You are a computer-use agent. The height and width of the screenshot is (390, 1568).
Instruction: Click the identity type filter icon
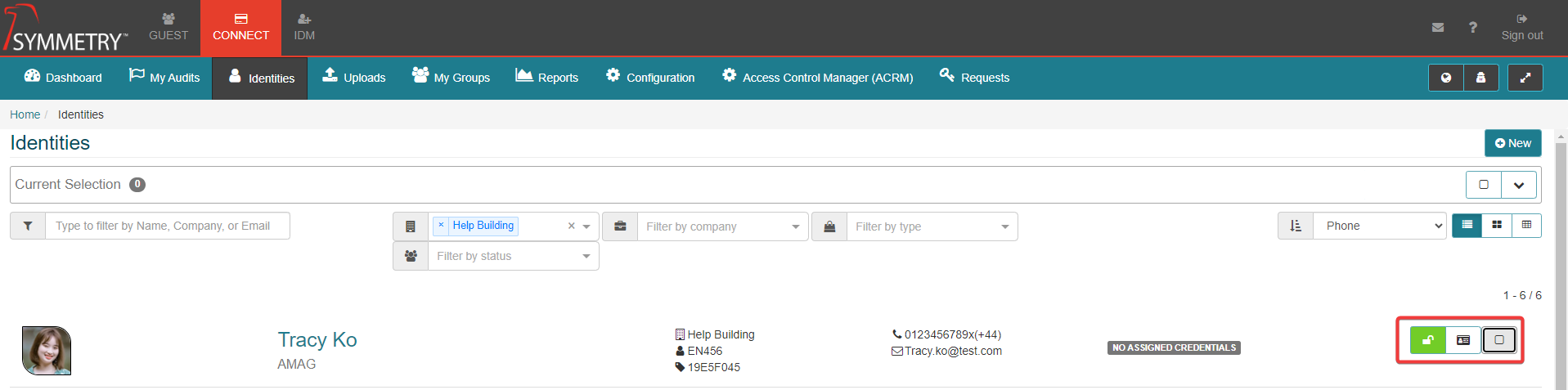pos(829,226)
